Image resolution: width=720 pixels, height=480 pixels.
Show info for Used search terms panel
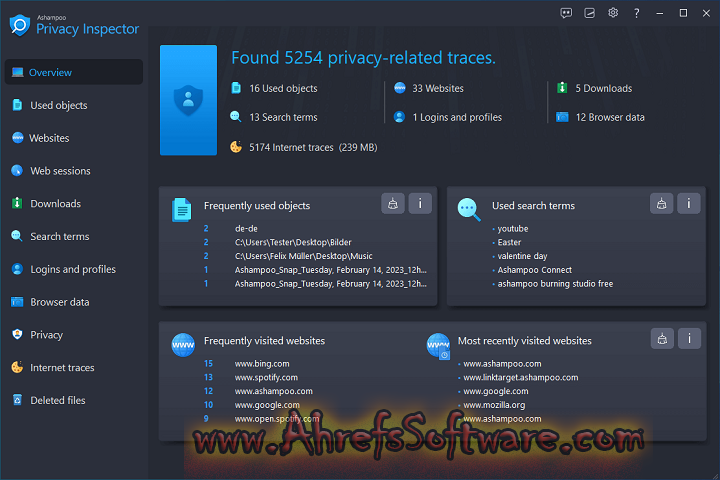point(688,203)
